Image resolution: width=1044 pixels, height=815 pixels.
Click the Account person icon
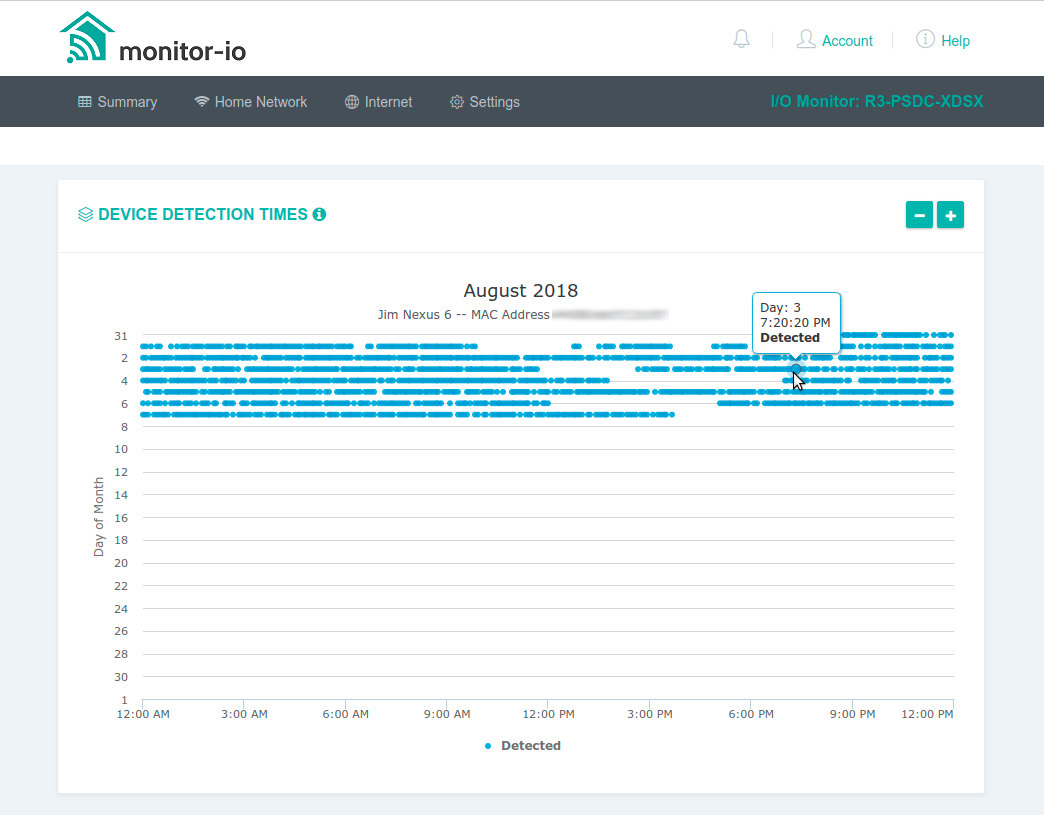[806, 39]
